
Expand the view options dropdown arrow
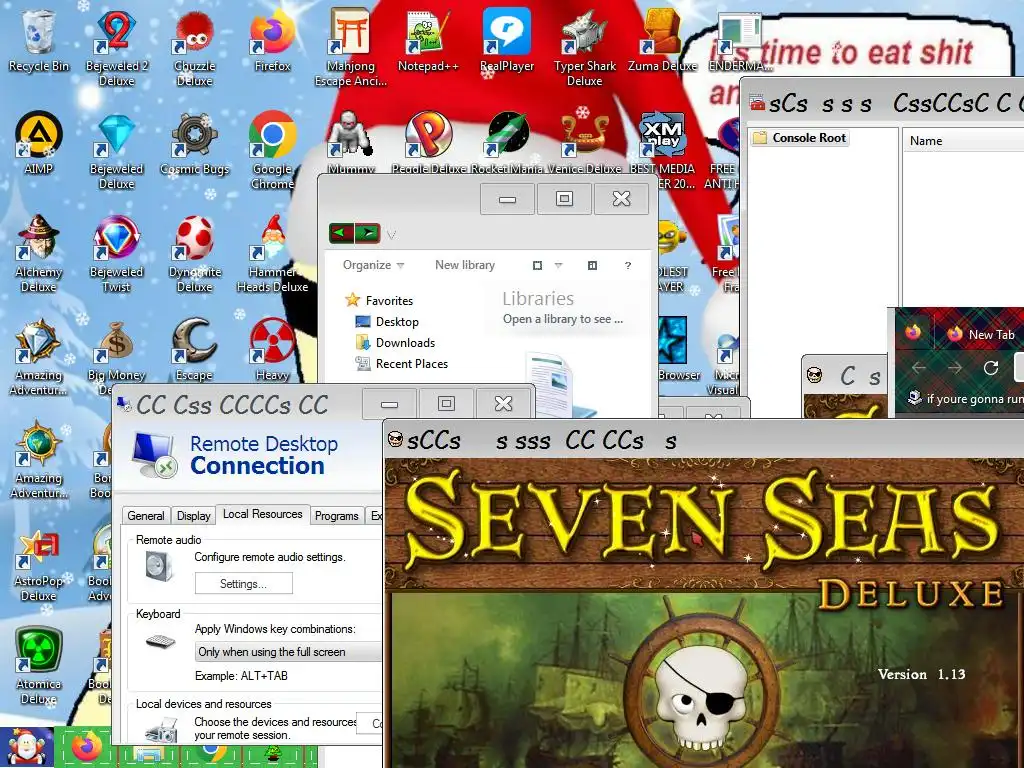(558, 265)
